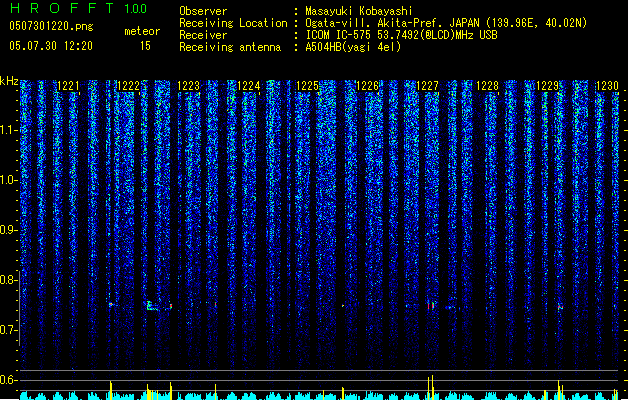Click the Observer label
This screenshot has width=629, height=400.
(x=203, y=11)
